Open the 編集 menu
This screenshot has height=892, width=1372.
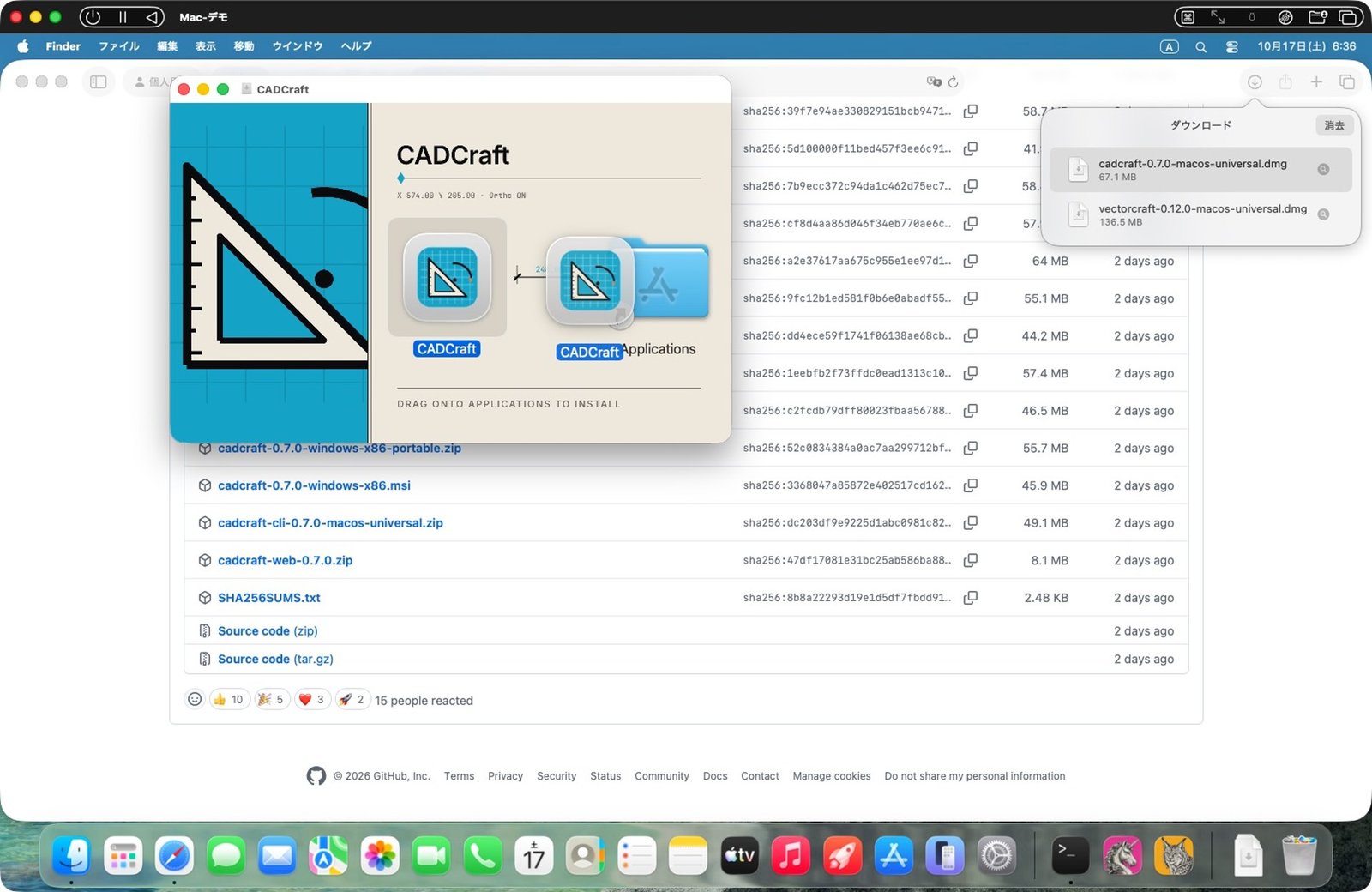[167, 46]
